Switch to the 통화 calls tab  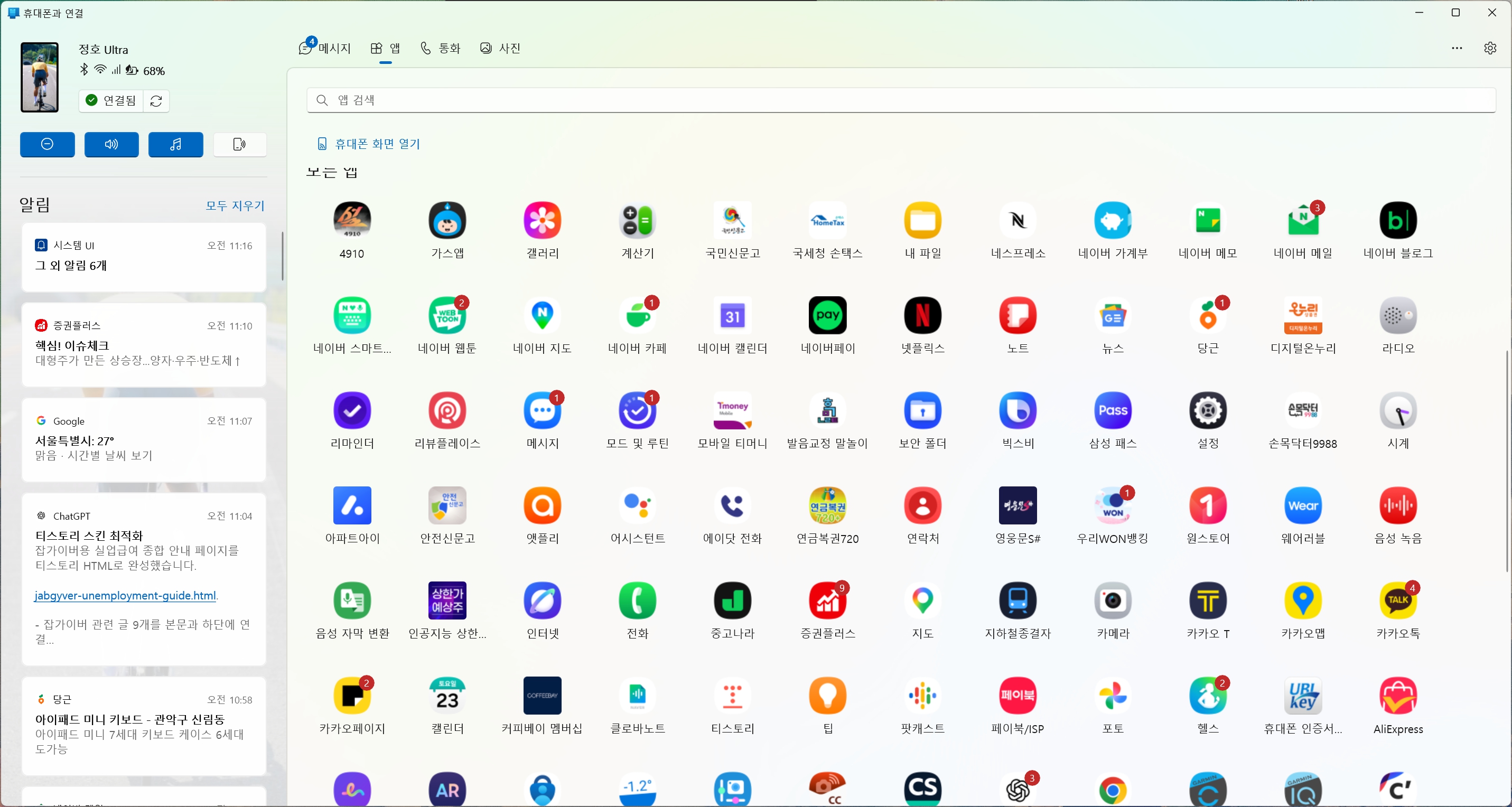[440, 48]
